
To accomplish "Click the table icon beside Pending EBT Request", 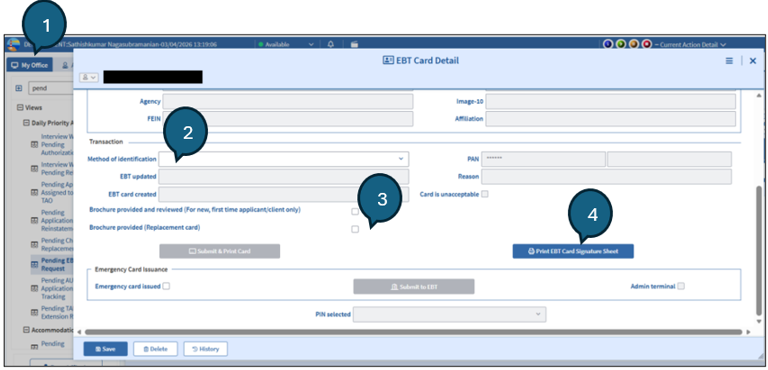I will (x=34, y=265).
